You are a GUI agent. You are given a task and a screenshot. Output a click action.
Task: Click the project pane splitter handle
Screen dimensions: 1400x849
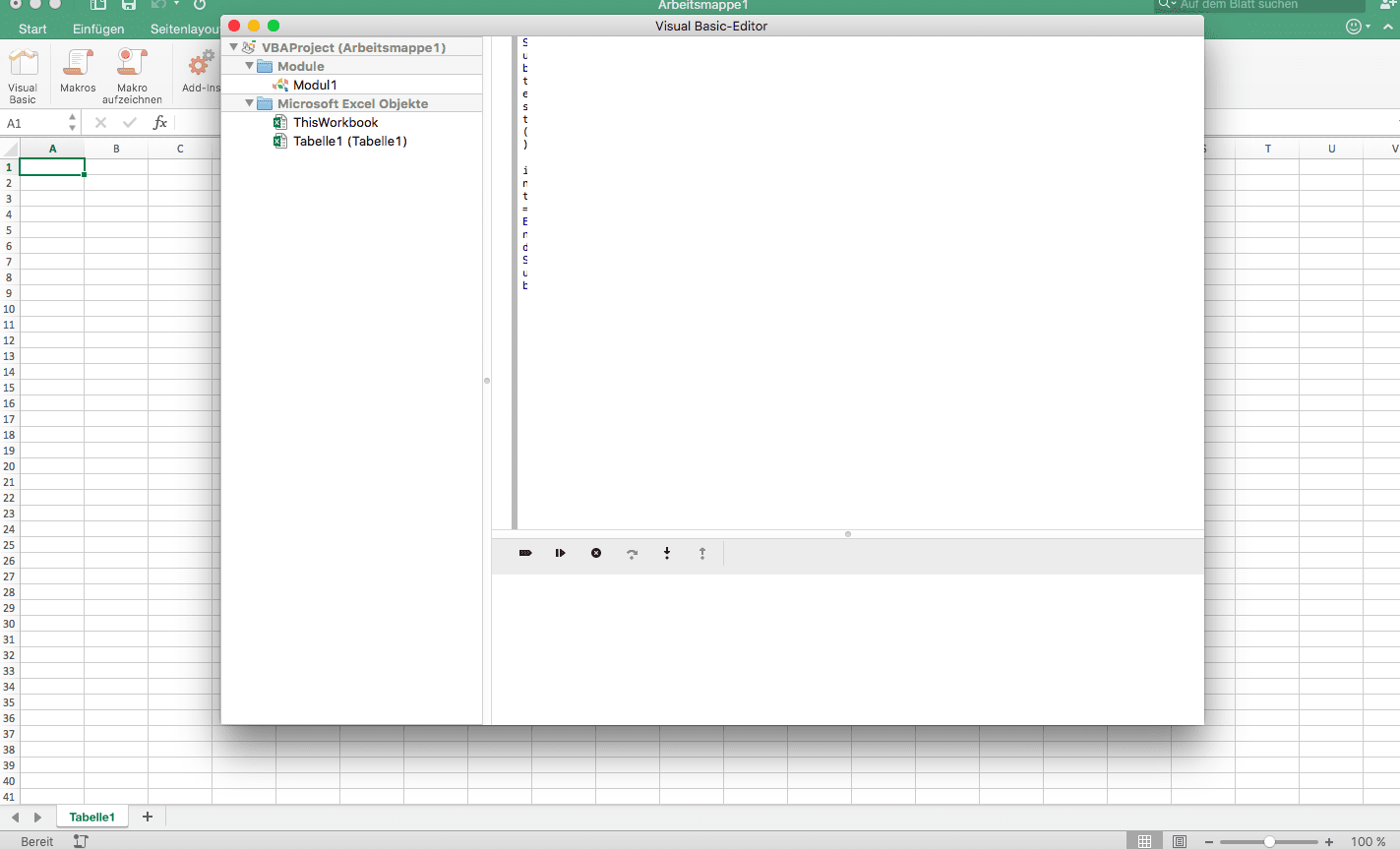click(x=487, y=381)
